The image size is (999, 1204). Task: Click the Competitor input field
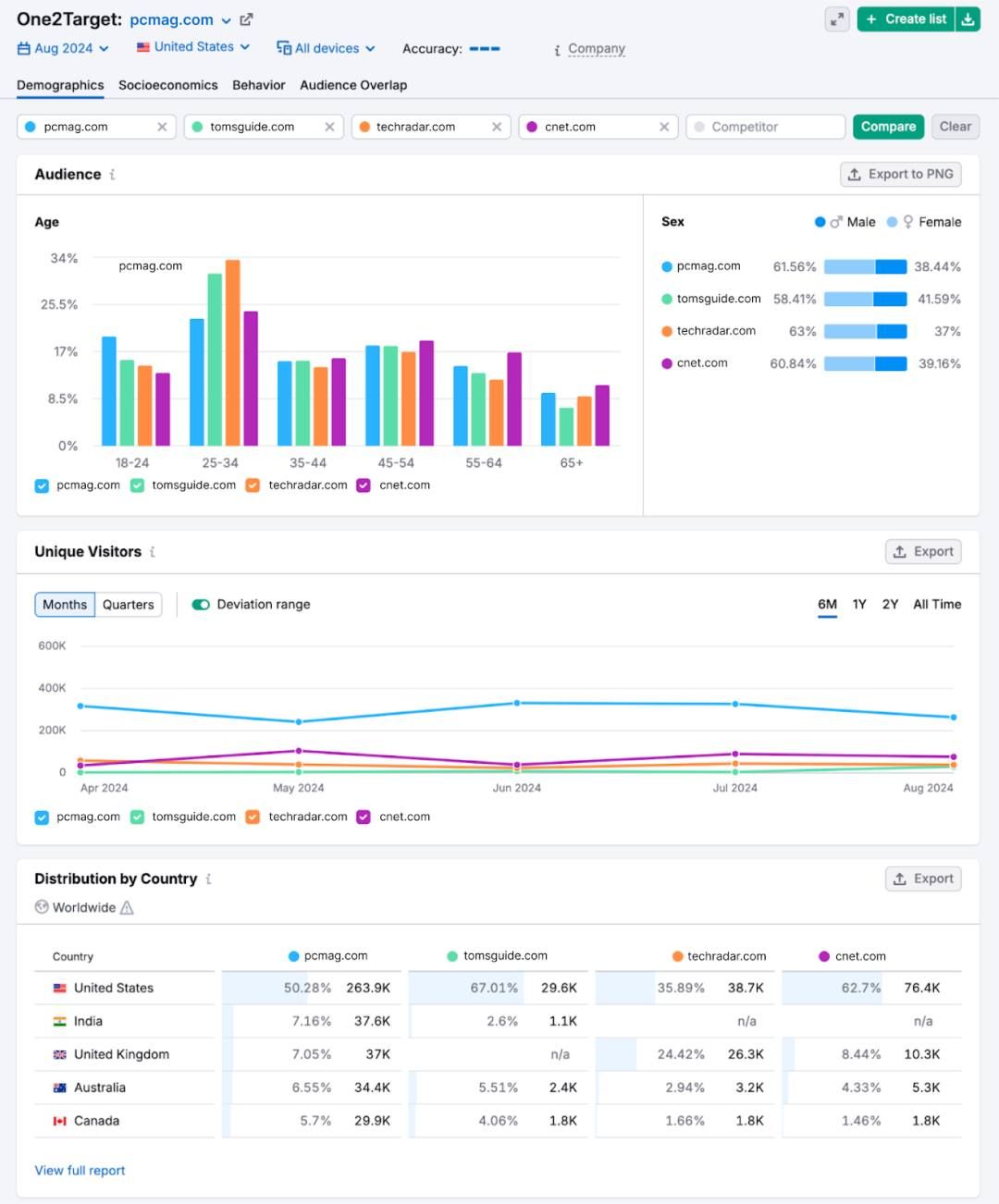click(x=766, y=127)
